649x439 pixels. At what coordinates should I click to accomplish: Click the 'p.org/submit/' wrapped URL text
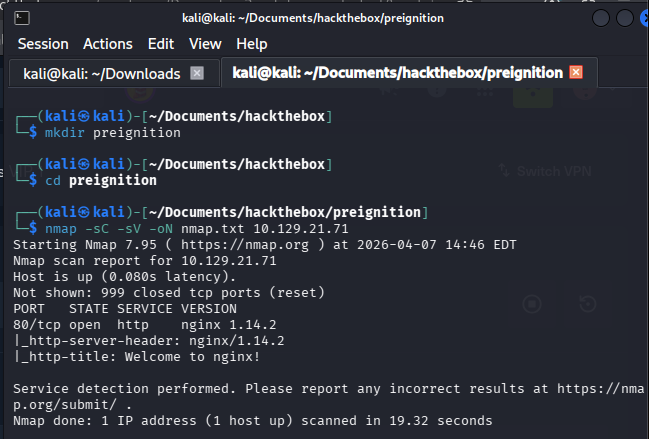pyautogui.click(x=65, y=405)
